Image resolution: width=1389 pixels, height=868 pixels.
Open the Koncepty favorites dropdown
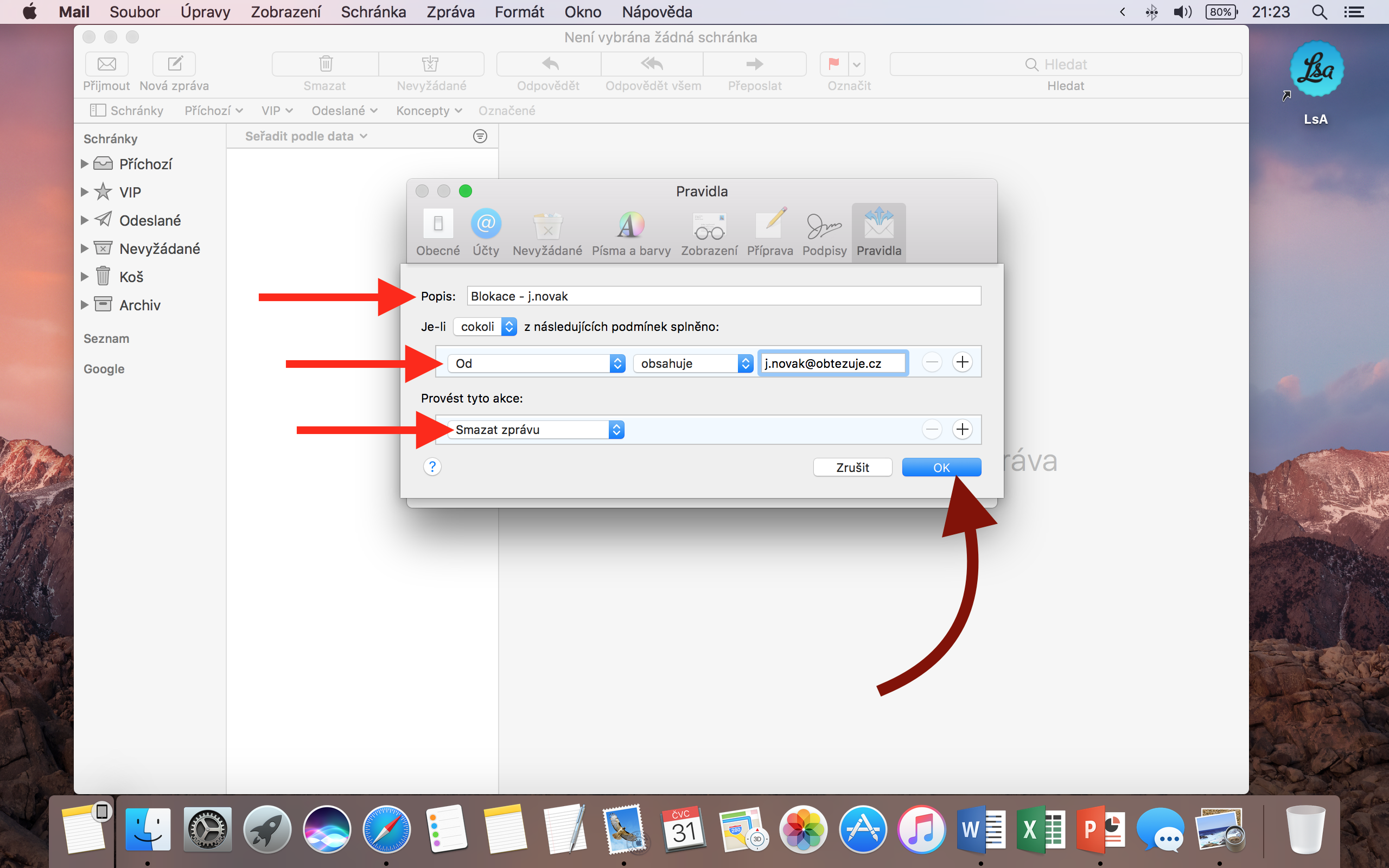pyautogui.click(x=429, y=110)
